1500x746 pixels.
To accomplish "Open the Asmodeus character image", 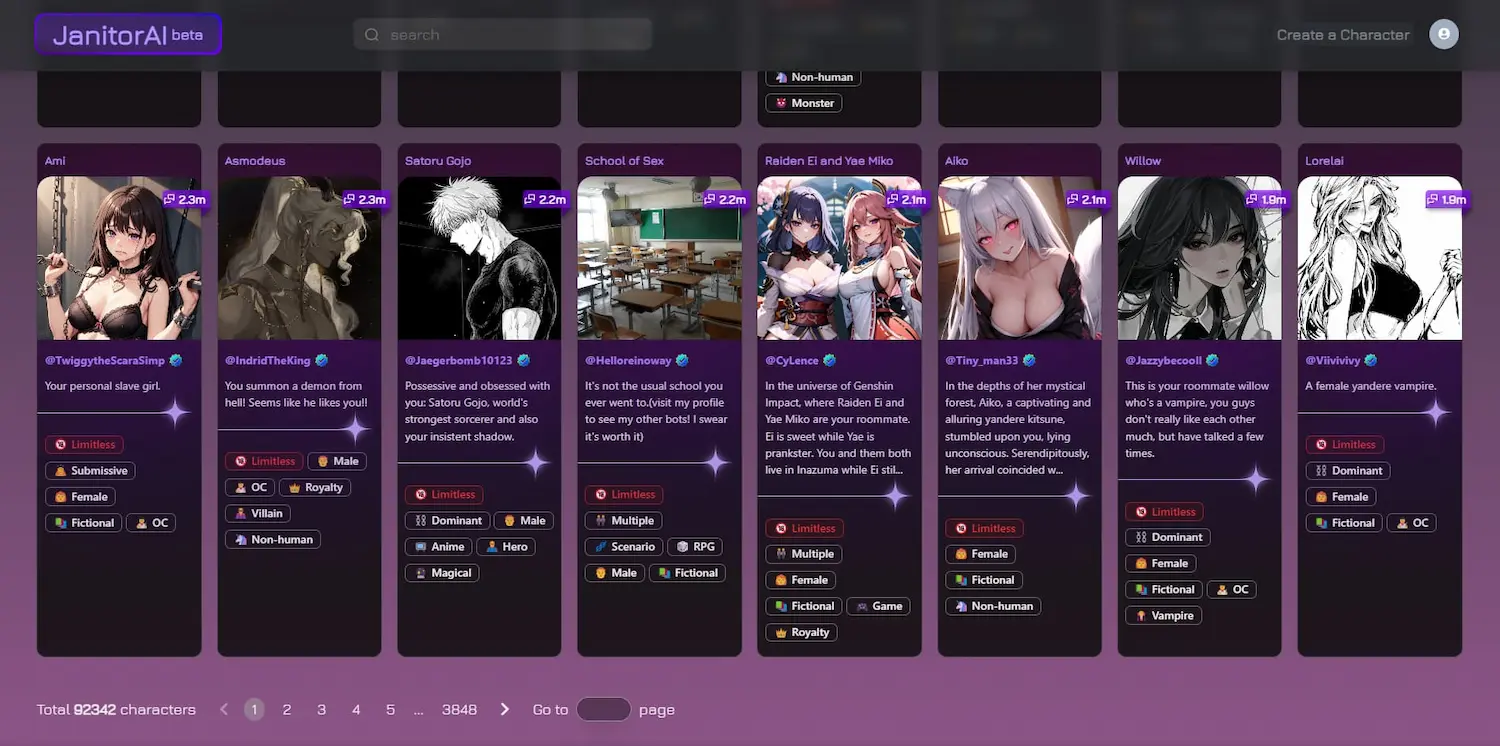I will 299,258.
